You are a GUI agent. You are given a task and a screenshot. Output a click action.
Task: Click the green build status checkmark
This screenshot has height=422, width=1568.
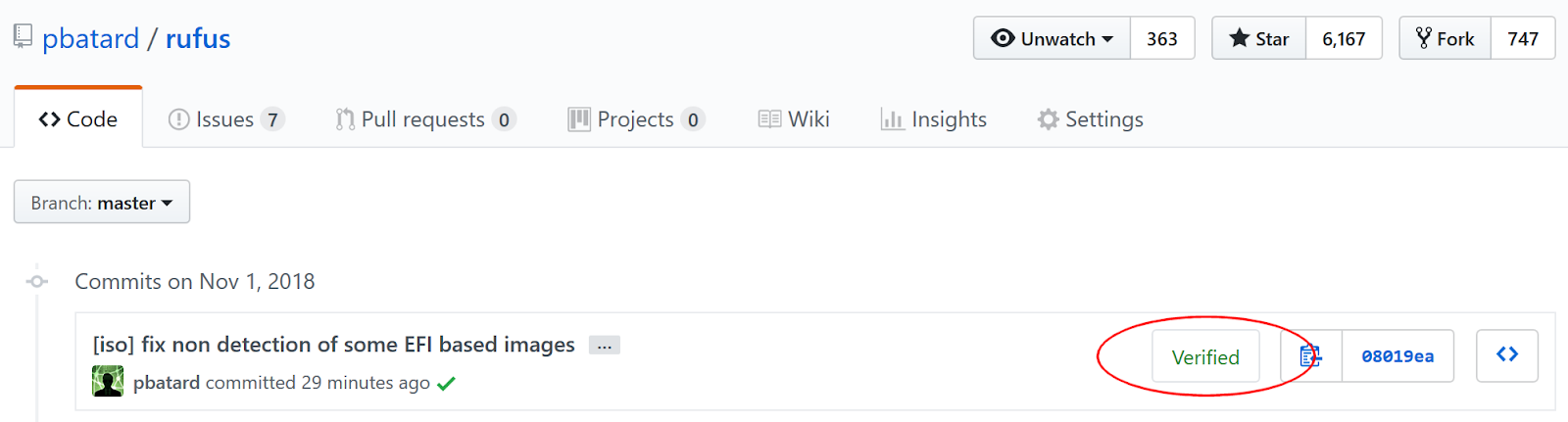(446, 384)
